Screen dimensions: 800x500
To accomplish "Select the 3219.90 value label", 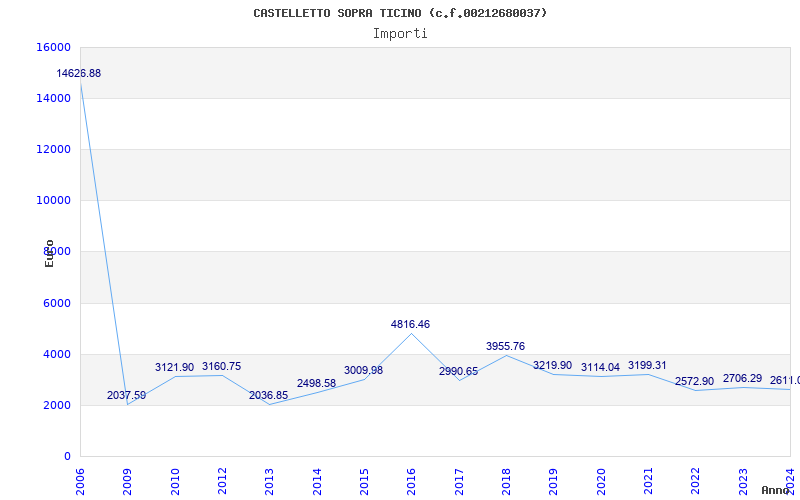I will [552, 365].
